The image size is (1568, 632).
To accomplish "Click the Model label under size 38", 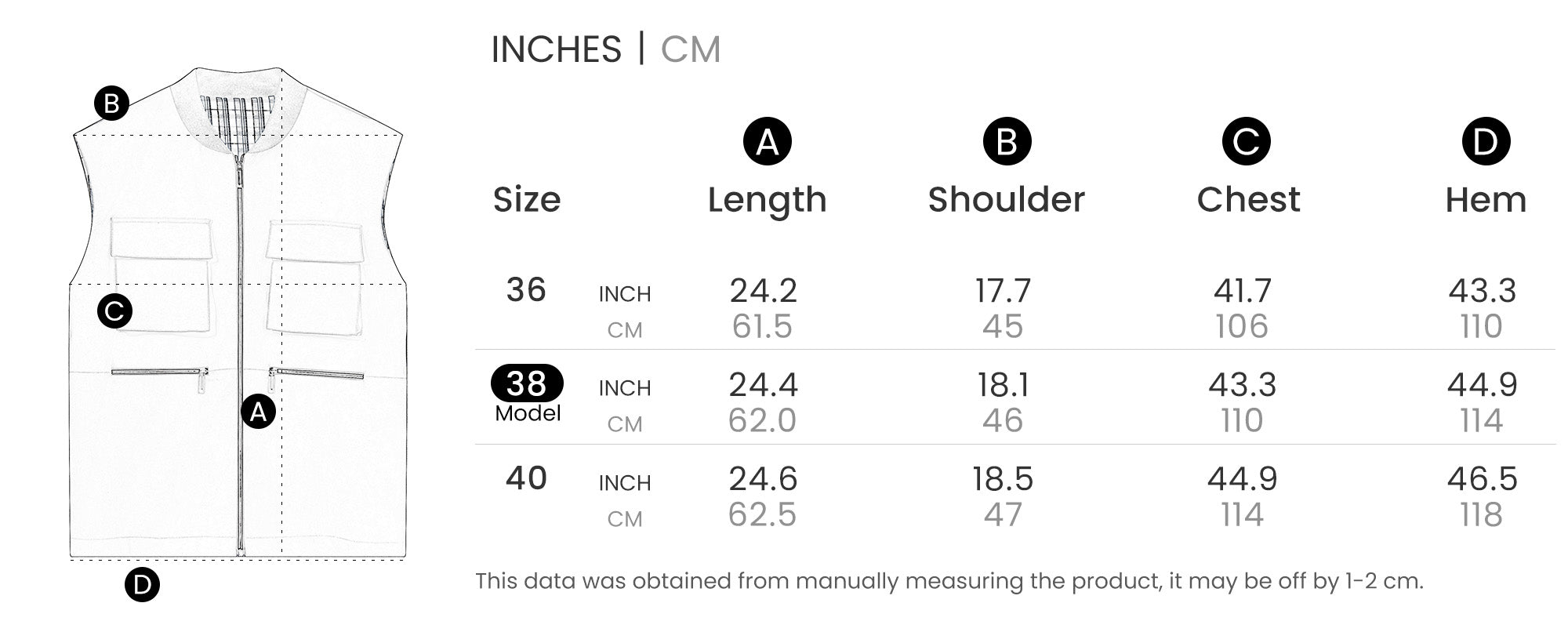I will [x=528, y=413].
